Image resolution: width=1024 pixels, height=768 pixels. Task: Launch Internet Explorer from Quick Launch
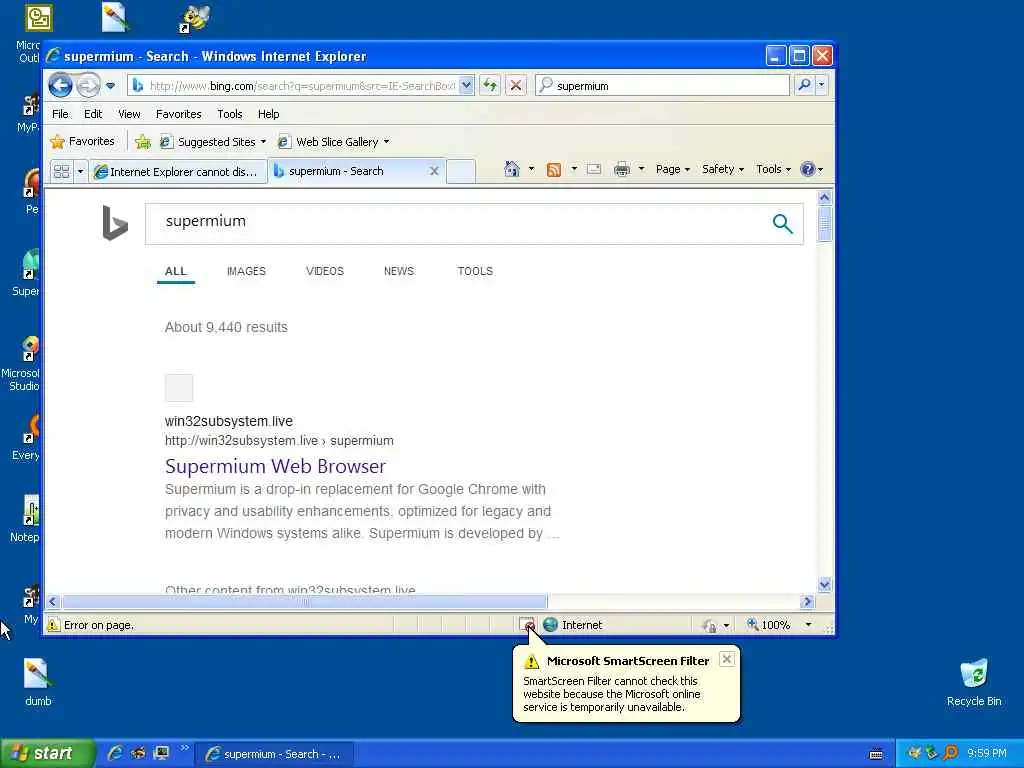pos(115,754)
